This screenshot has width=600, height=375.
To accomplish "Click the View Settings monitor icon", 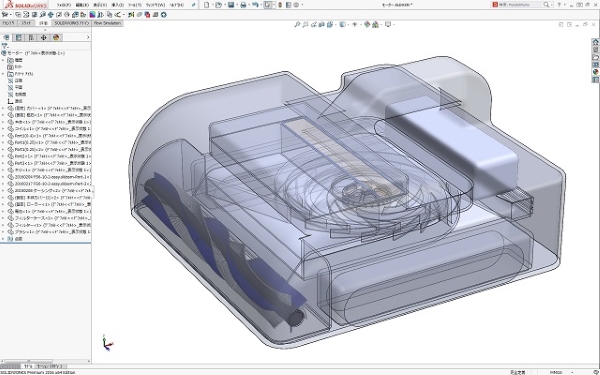I will (x=388, y=24).
